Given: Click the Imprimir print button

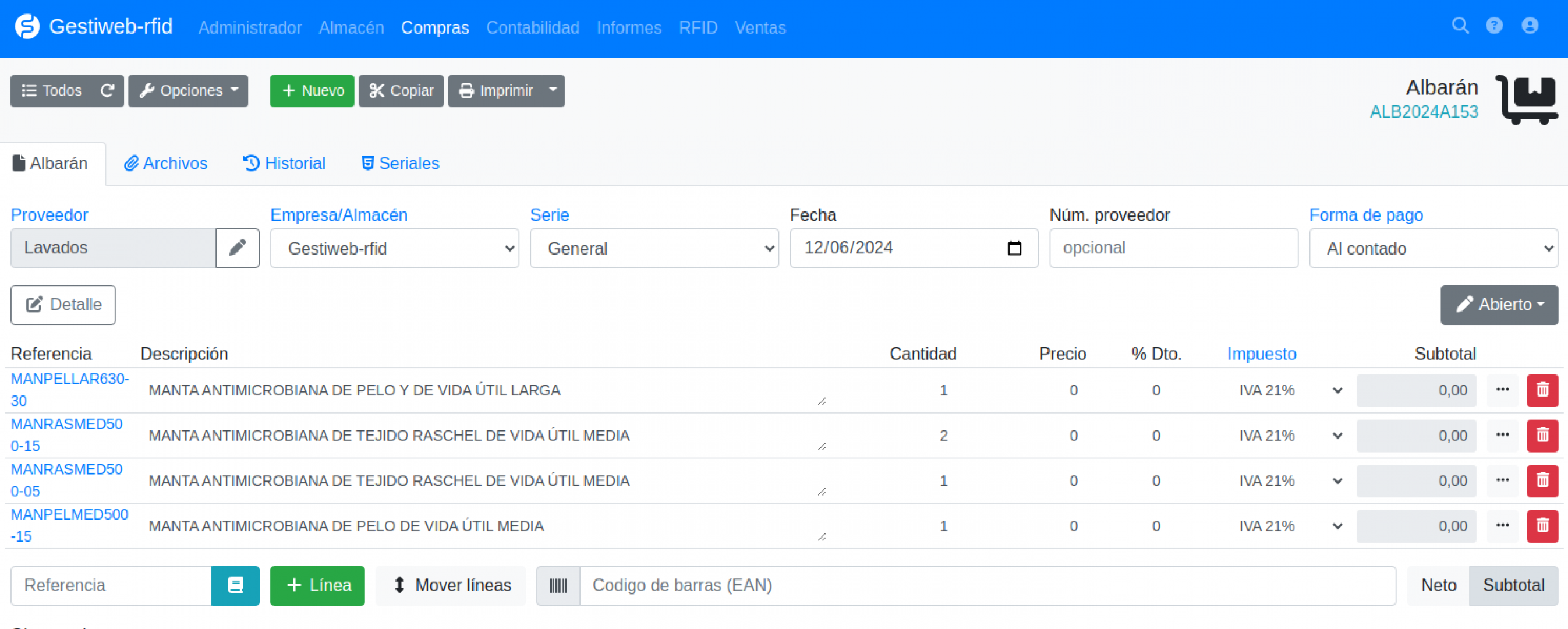Looking at the screenshot, I should 495,91.
